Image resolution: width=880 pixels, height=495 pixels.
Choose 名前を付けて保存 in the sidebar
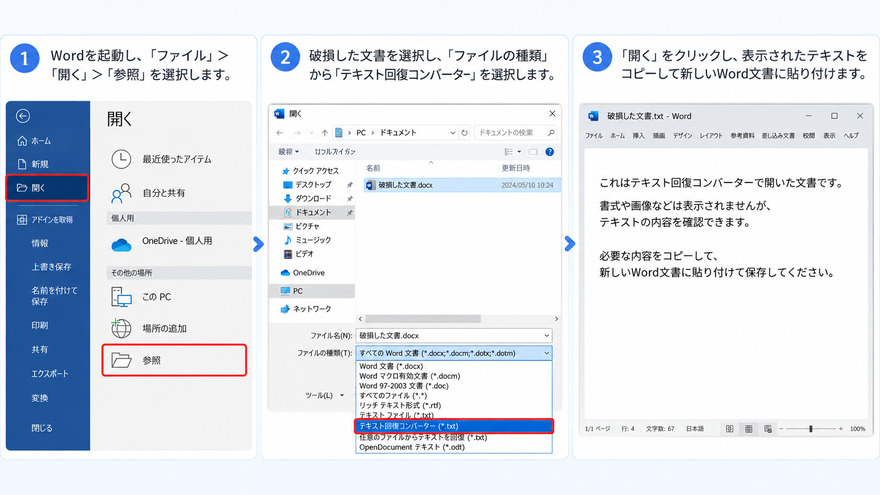point(54,296)
